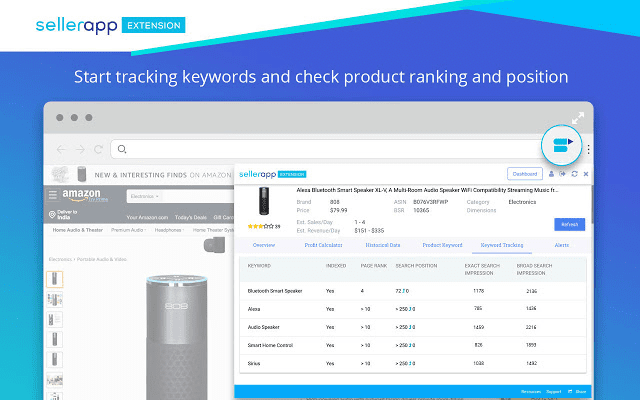Select the first product thumbnail image
This screenshot has width=640, height=400.
click(x=54, y=281)
